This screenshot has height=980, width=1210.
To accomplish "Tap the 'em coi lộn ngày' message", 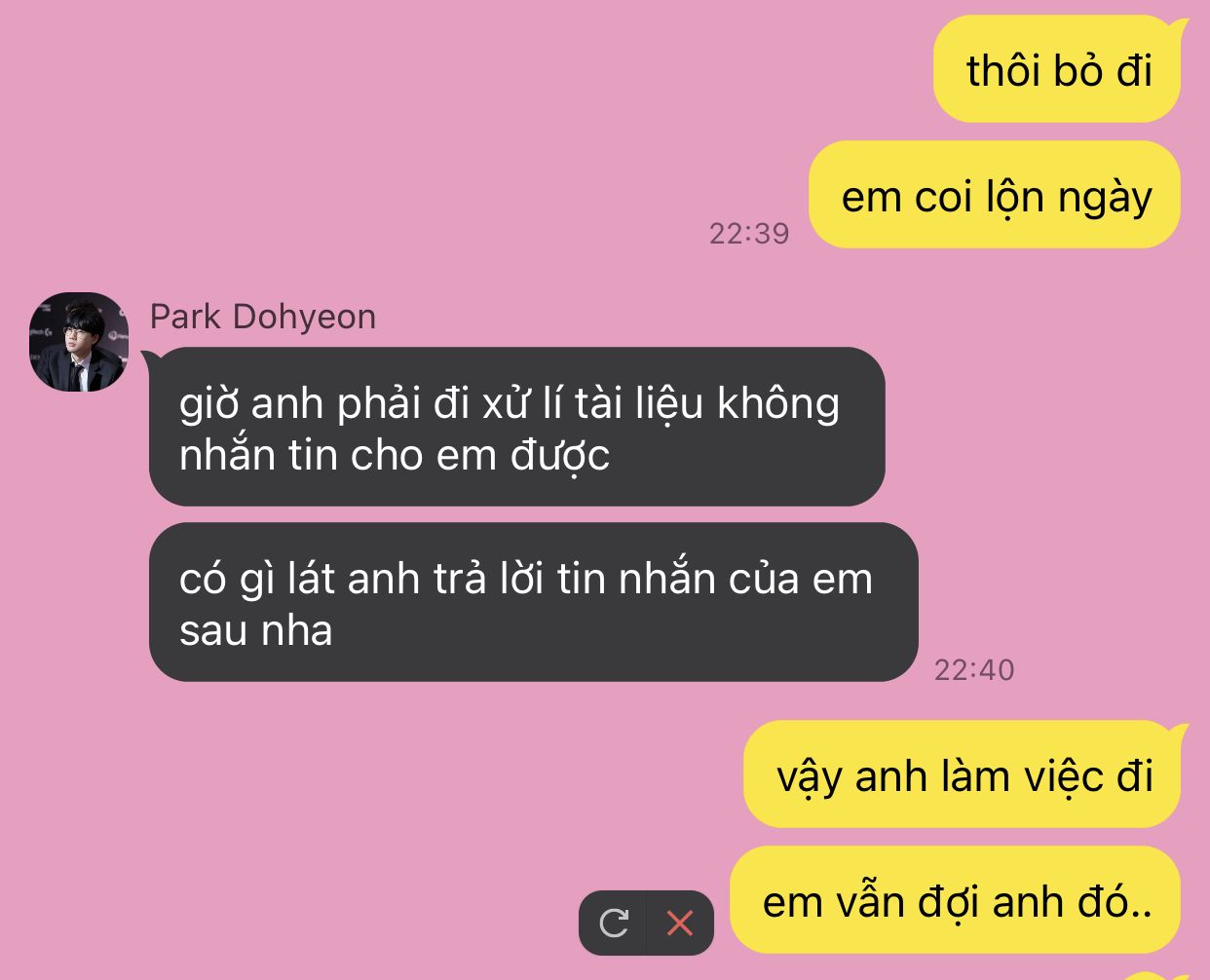I will tap(996, 196).
